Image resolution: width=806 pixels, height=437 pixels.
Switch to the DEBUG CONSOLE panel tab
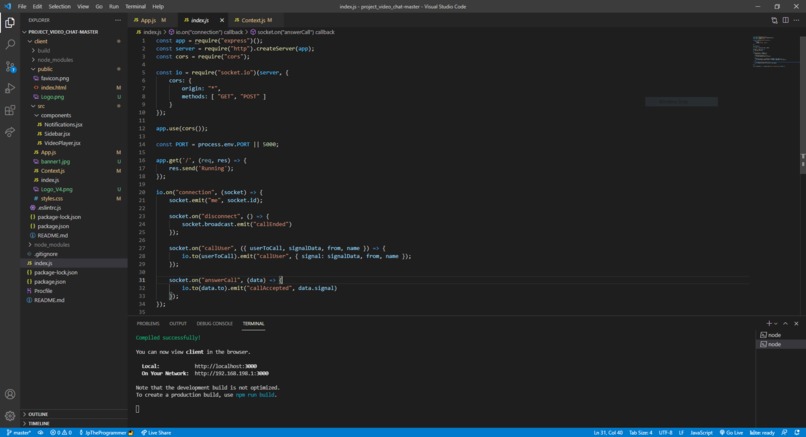[214, 323]
